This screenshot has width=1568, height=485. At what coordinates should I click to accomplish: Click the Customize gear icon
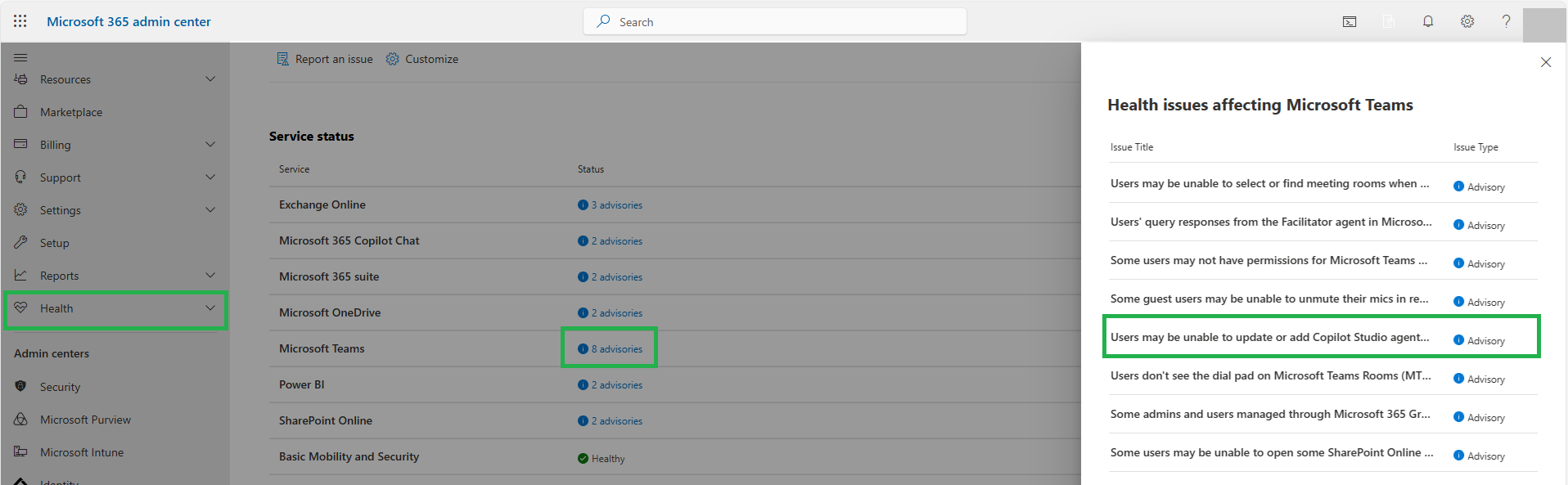393,59
